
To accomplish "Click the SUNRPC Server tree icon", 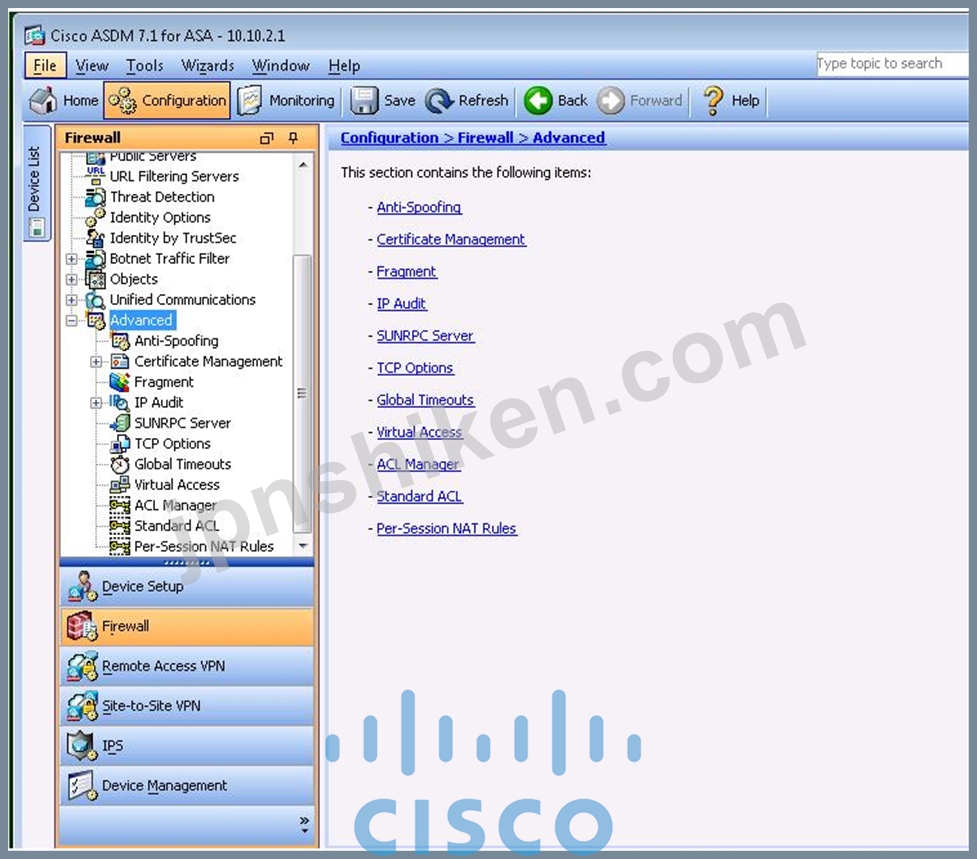I will 120,423.
